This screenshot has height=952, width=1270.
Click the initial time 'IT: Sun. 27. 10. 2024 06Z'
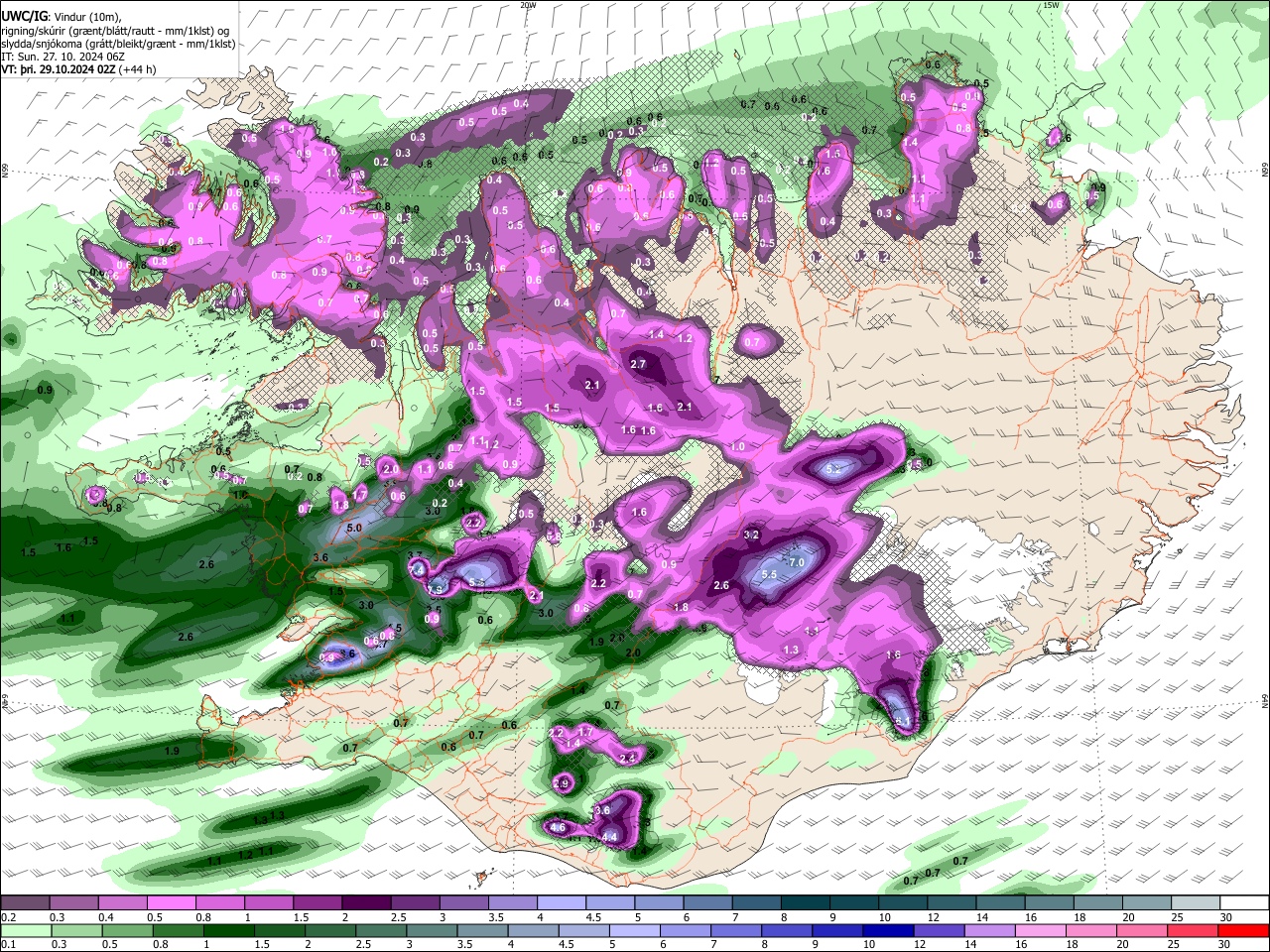tap(63, 57)
